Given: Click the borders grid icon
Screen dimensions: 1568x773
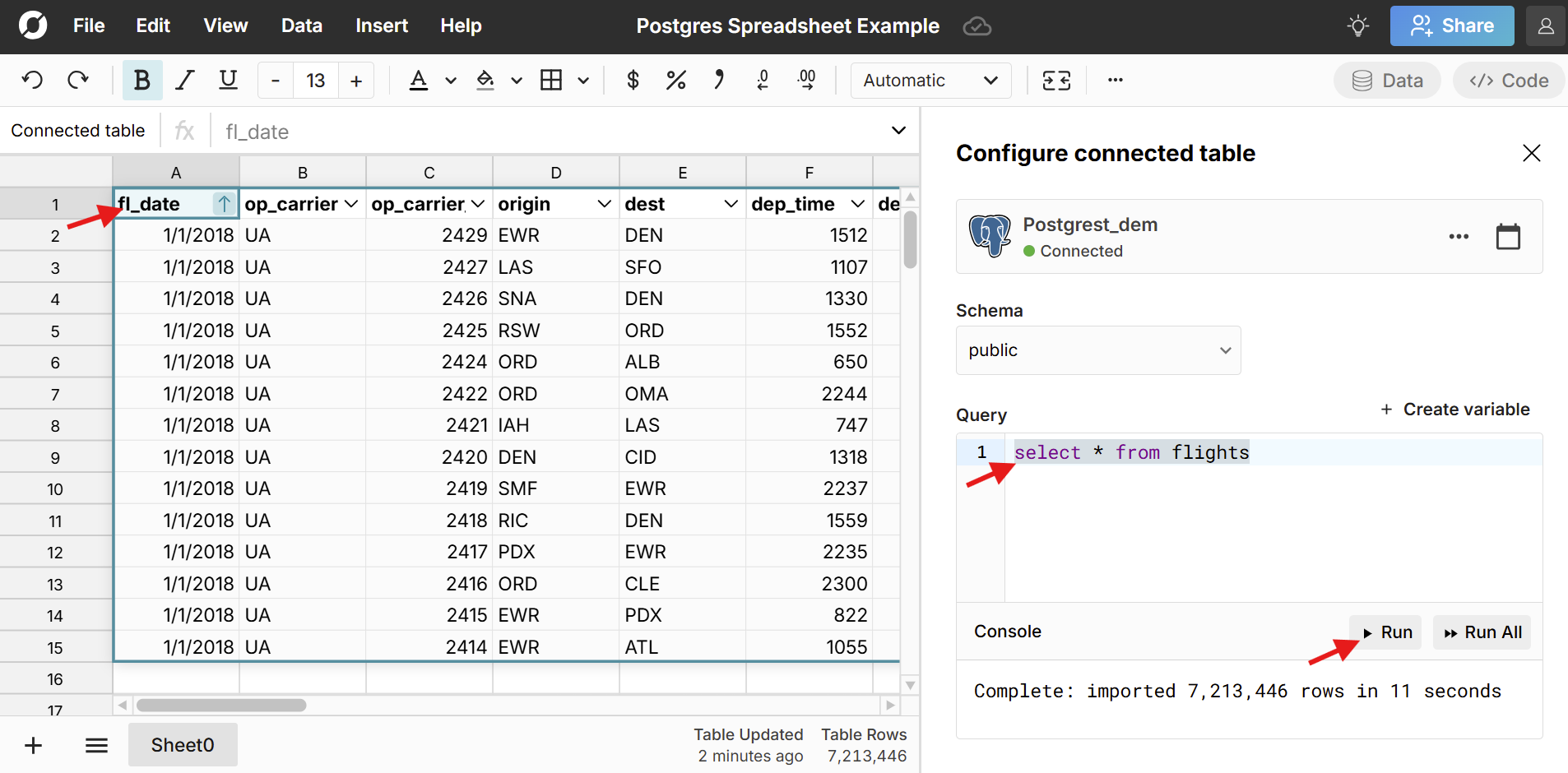Looking at the screenshot, I should coord(551,80).
